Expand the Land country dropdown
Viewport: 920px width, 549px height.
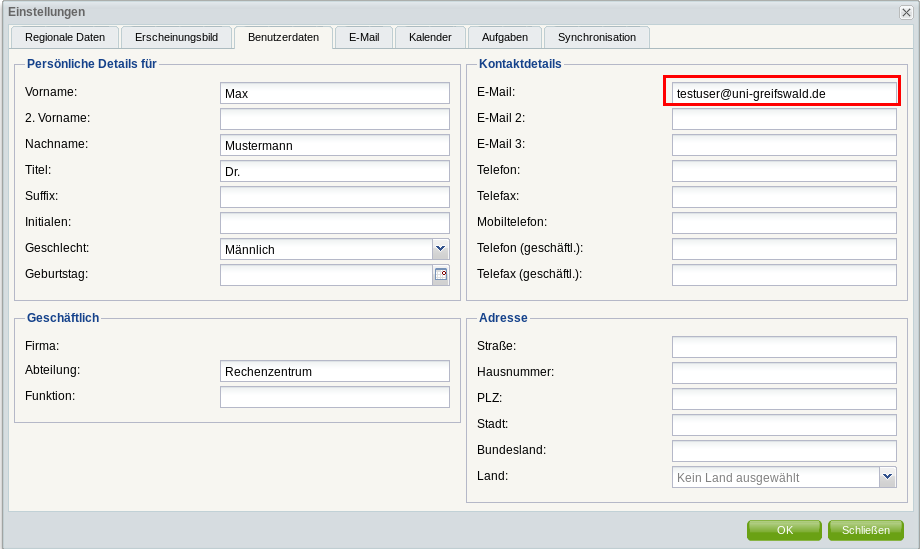tap(887, 477)
